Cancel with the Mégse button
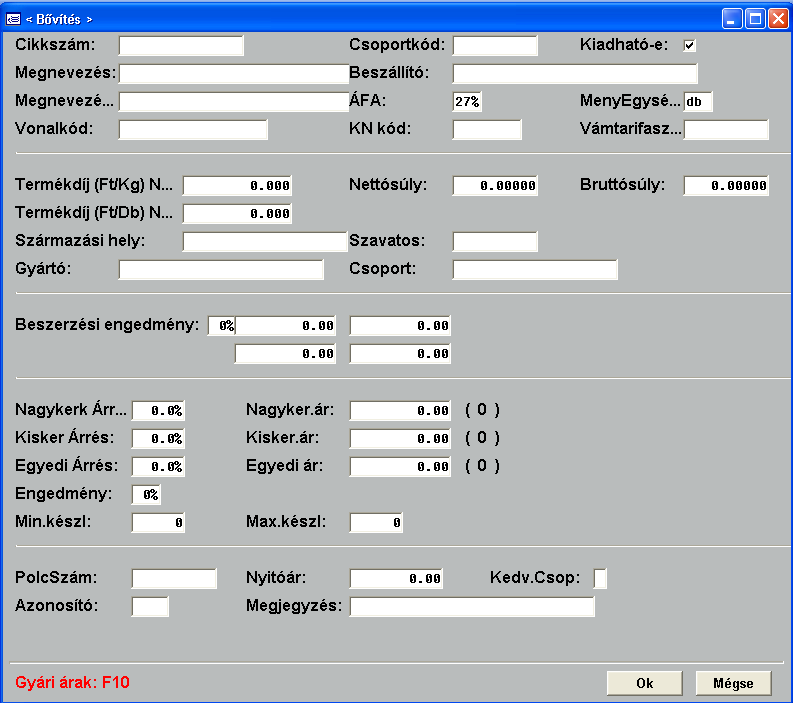The height and width of the screenshot is (703, 793). [733, 683]
